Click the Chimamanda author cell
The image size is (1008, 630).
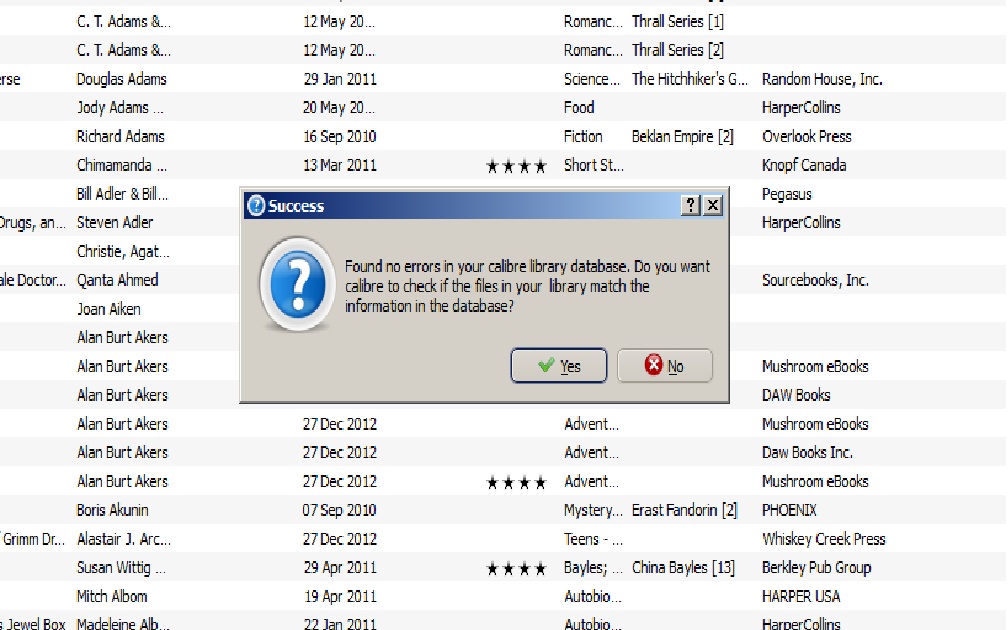[x=122, y=165]
